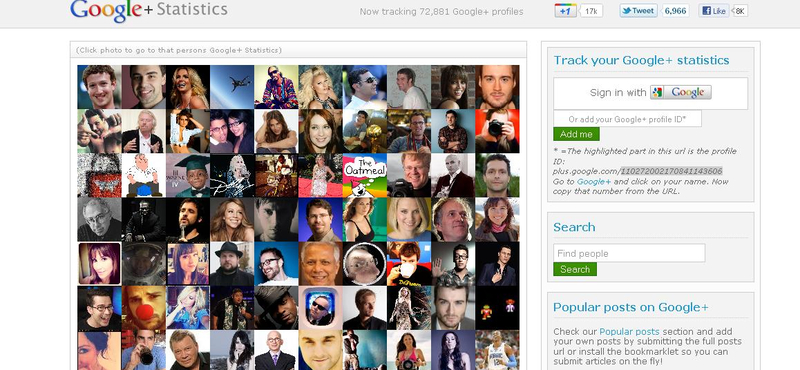The height and width of the screenshot is (370, 800).
Task: Open the bald man with purple tie photo
Action: [276, 350]
